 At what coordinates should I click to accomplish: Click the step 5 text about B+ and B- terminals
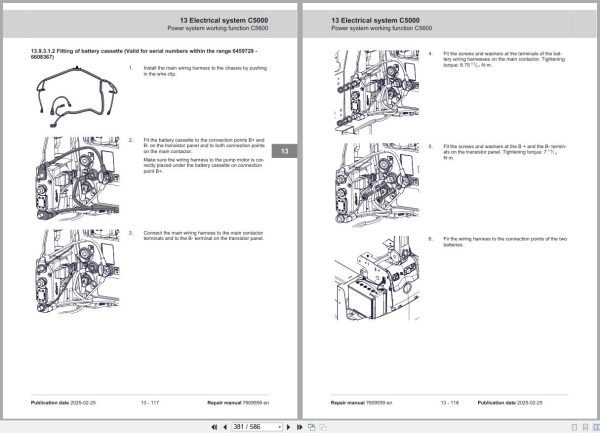505,152
